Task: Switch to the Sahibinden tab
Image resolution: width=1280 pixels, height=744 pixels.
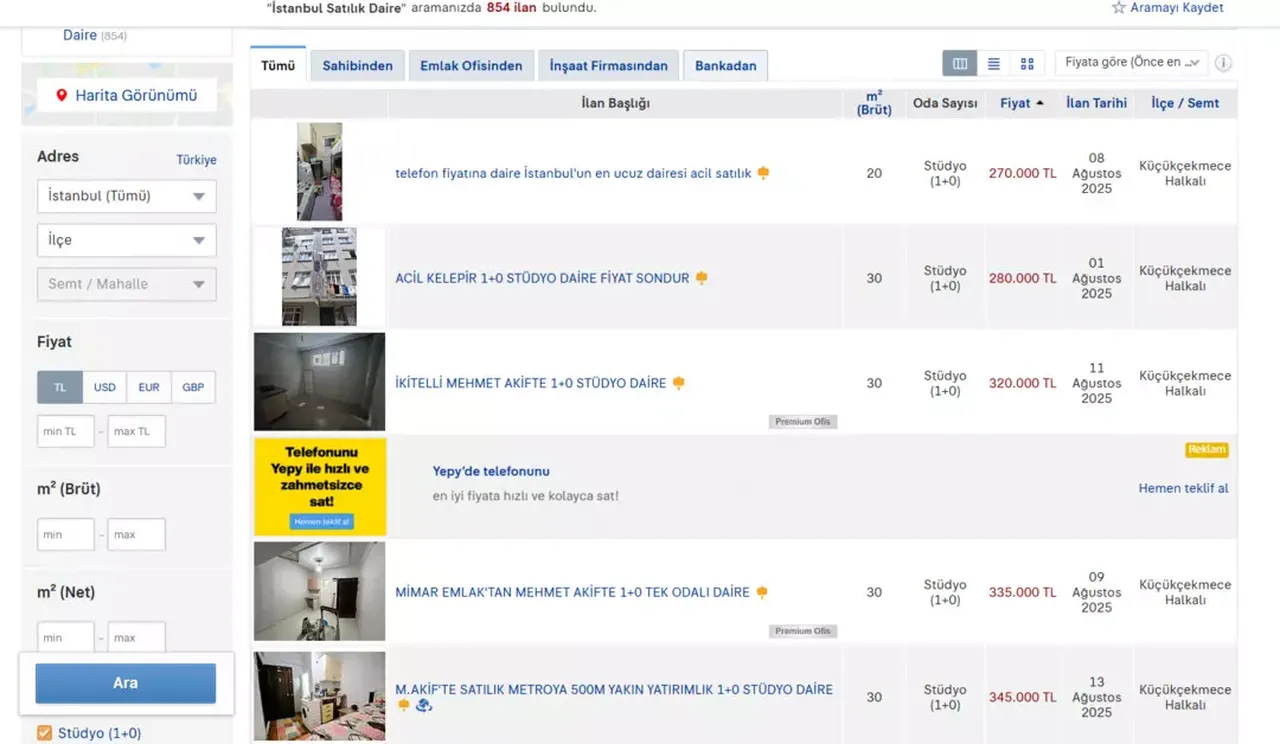Action: point(357,66)
